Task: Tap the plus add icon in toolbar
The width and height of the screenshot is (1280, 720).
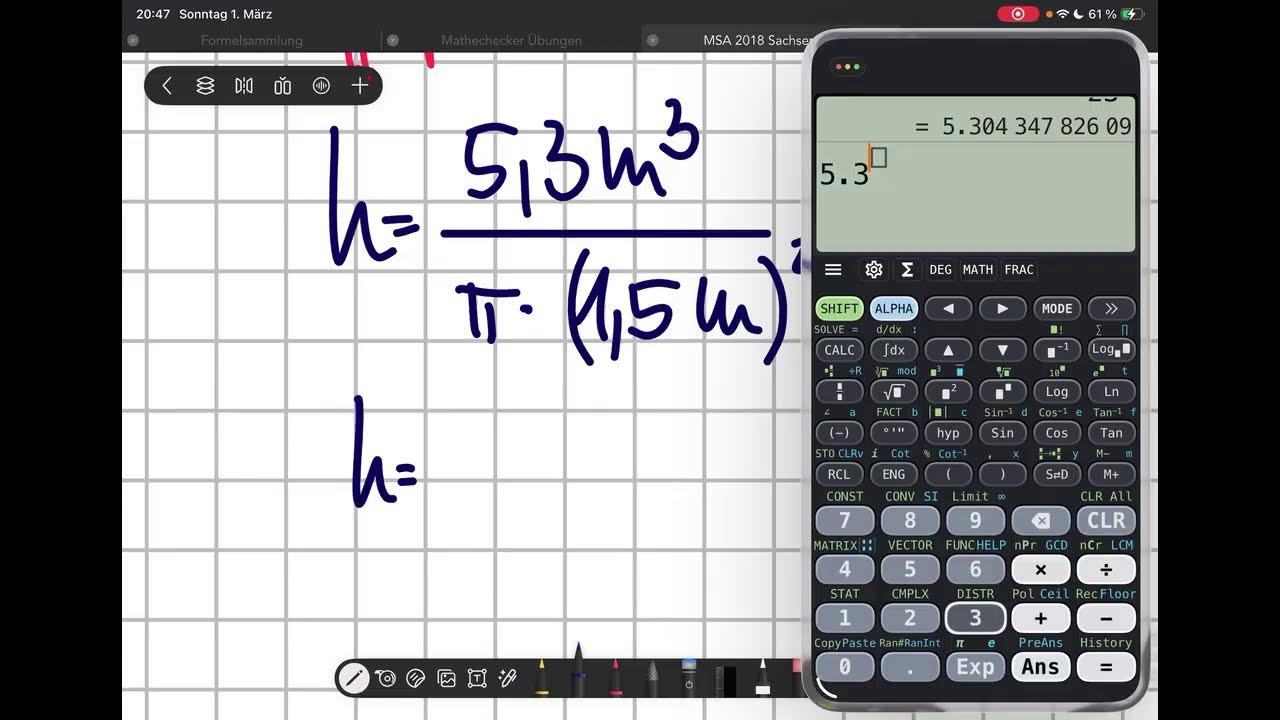Action: (x=360, y=86)
